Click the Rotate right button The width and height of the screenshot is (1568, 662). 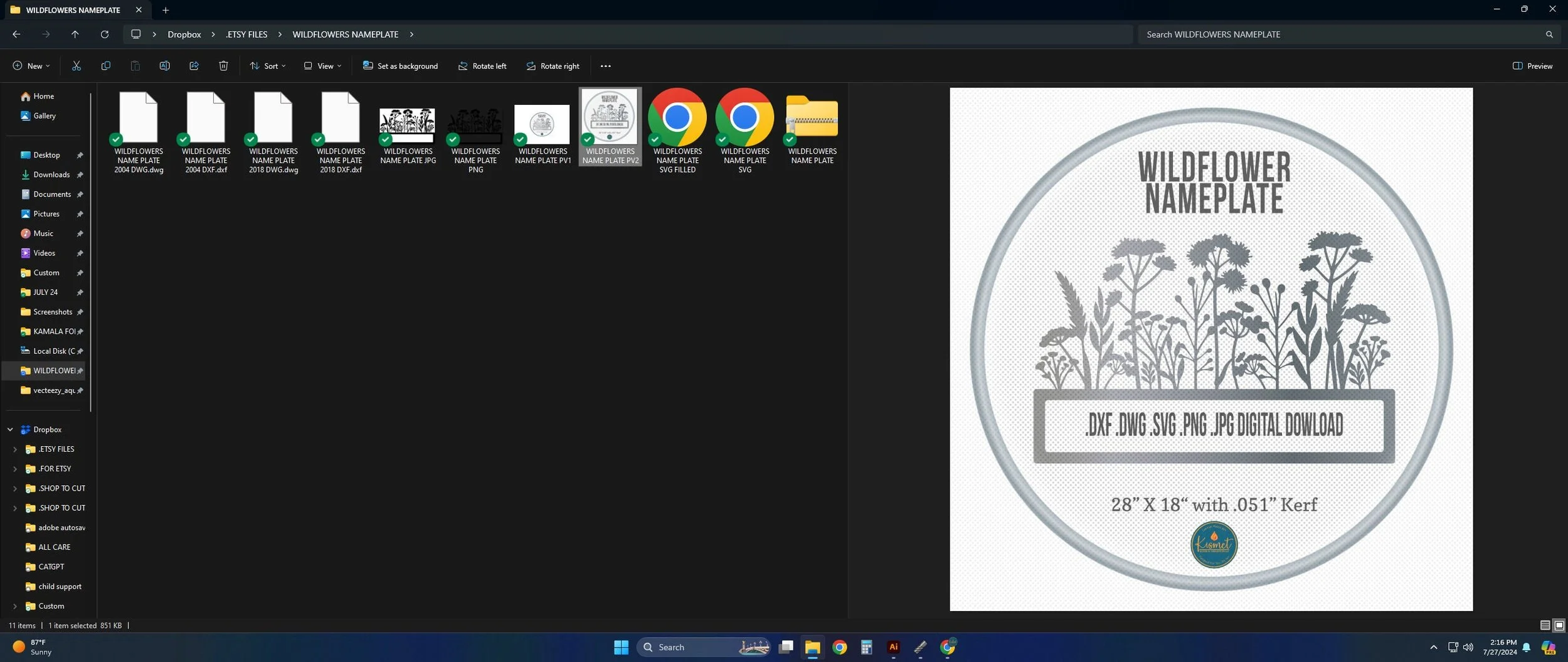tap(553, 66)
